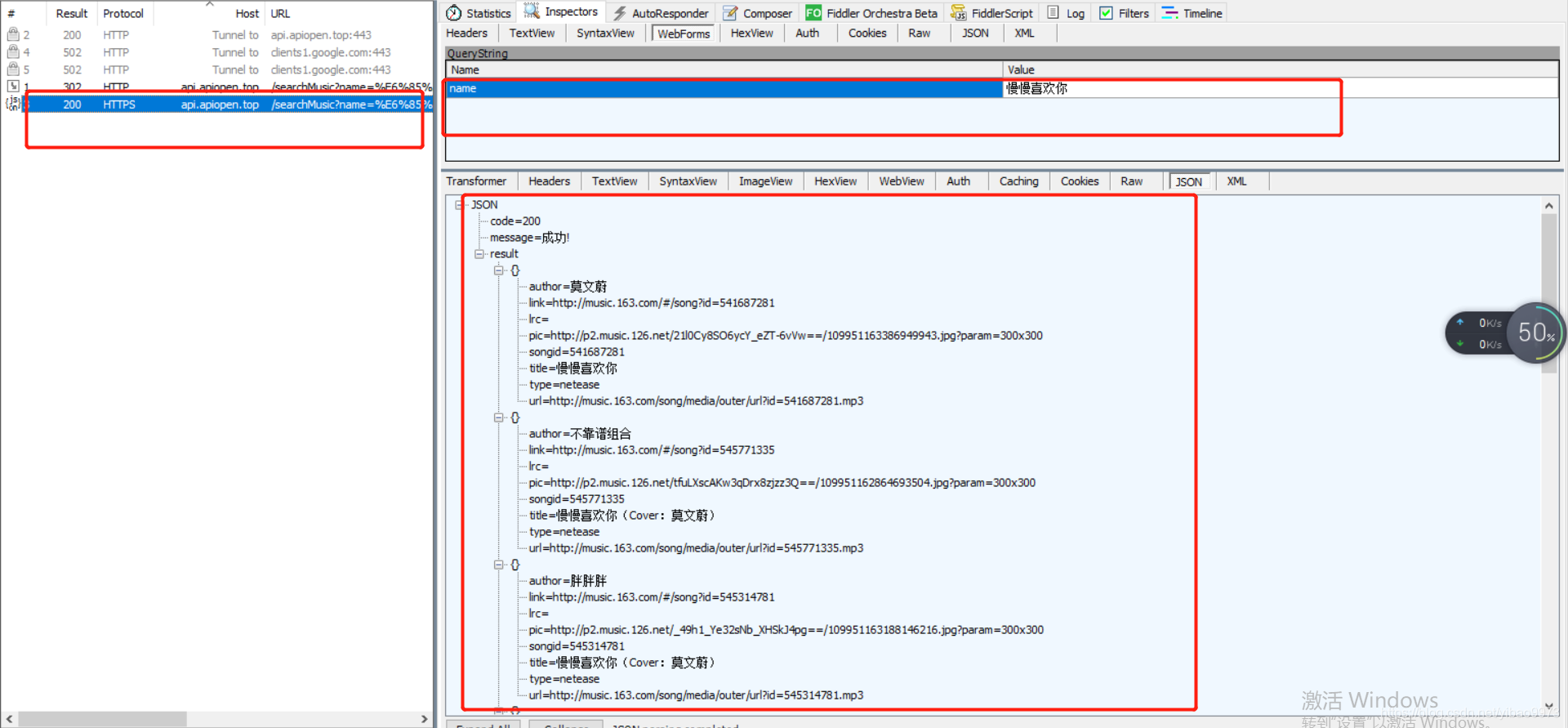This screenshot has height=728, width=1568.
Task: Sort sessions by URL column header
Action: pos(349,13)
